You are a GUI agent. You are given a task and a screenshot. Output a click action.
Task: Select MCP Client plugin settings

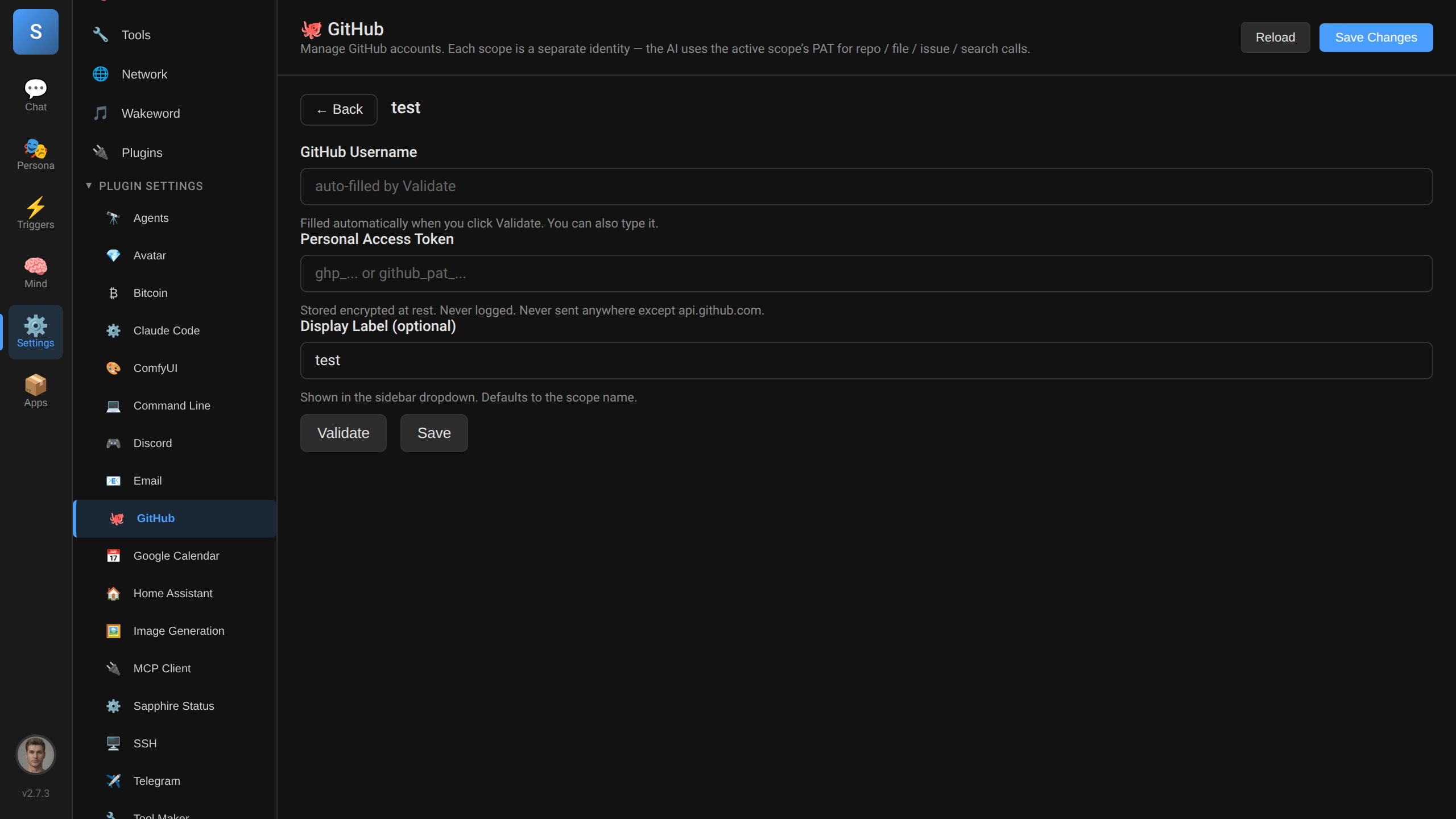coord(175,668)
